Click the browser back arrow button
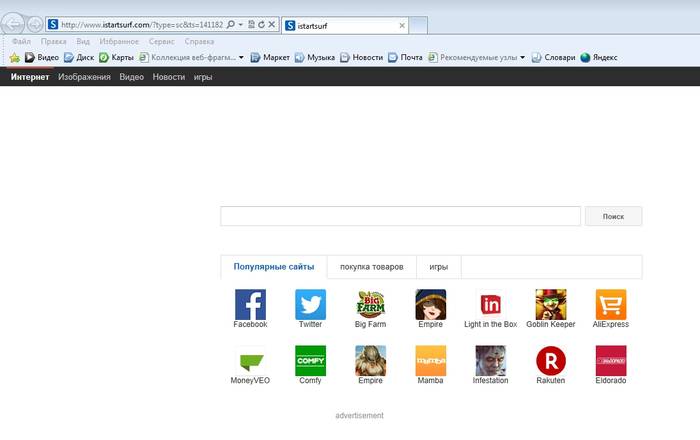 tap(14, 23)
